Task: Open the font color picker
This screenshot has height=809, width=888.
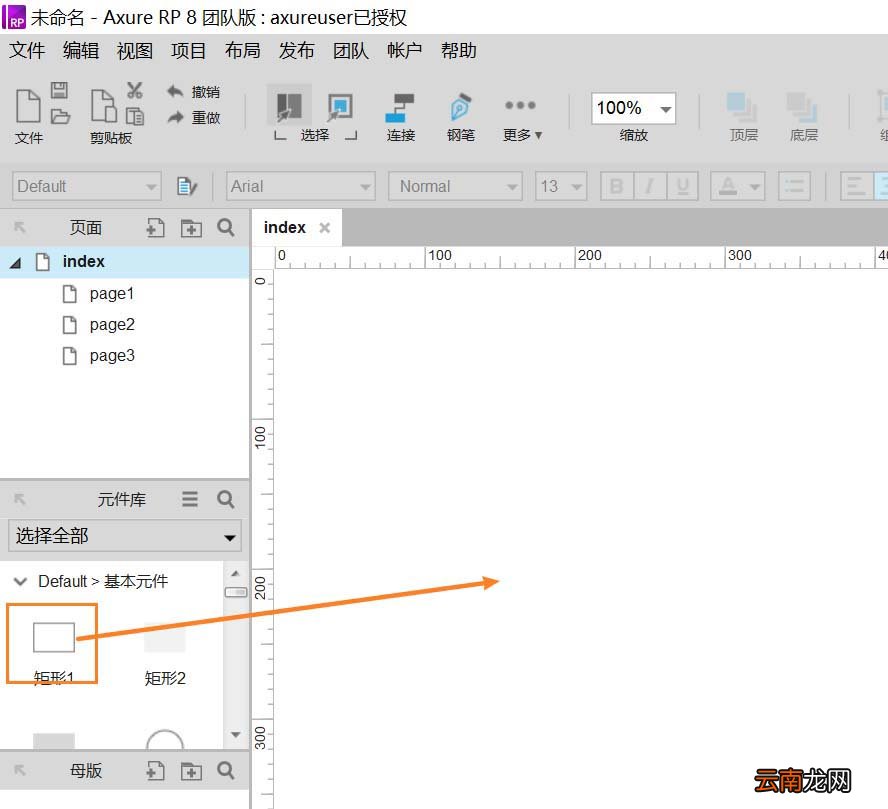Action: 738,186
